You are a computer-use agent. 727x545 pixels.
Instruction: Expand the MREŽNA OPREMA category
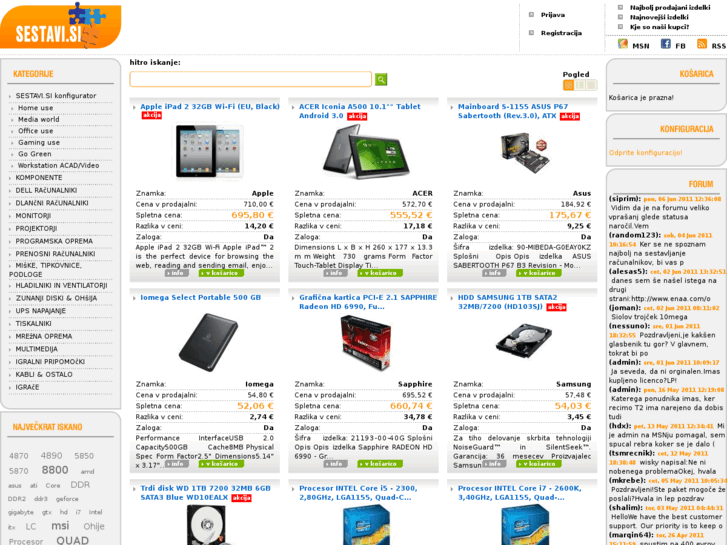point(44,336)
